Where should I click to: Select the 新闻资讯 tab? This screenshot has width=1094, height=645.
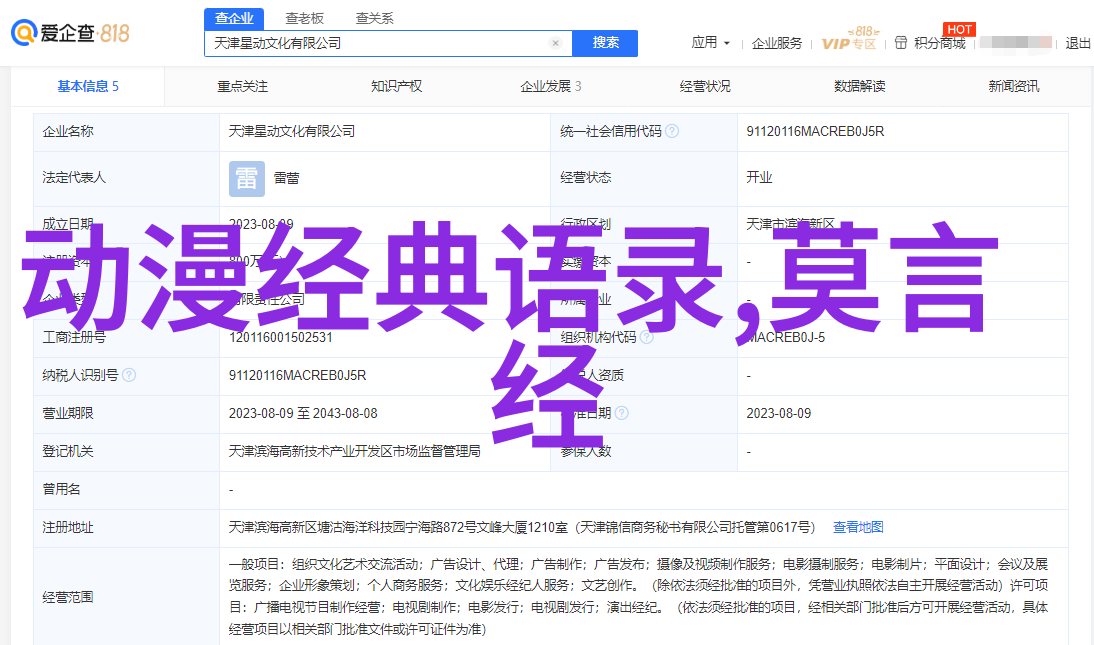[1014, 86]
